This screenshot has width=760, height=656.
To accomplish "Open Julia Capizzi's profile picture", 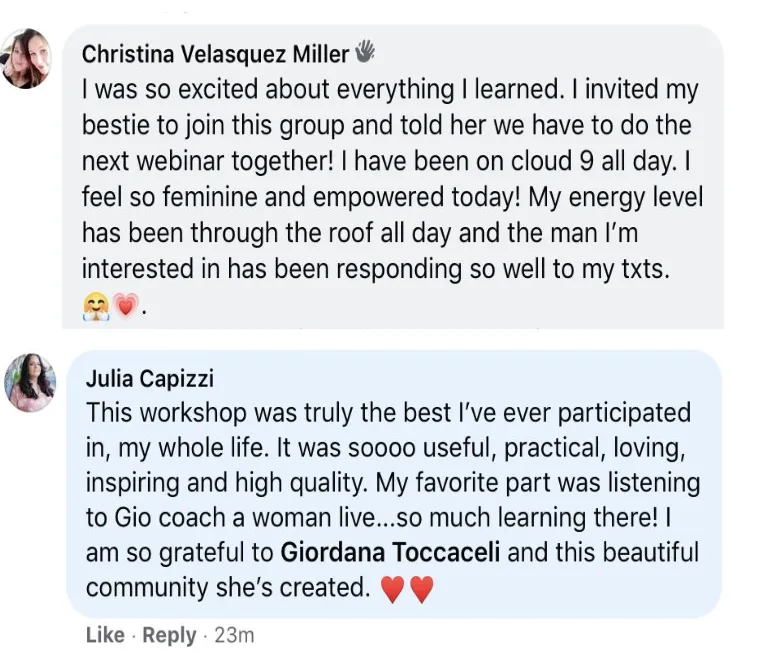I will [x=30, y=383].
